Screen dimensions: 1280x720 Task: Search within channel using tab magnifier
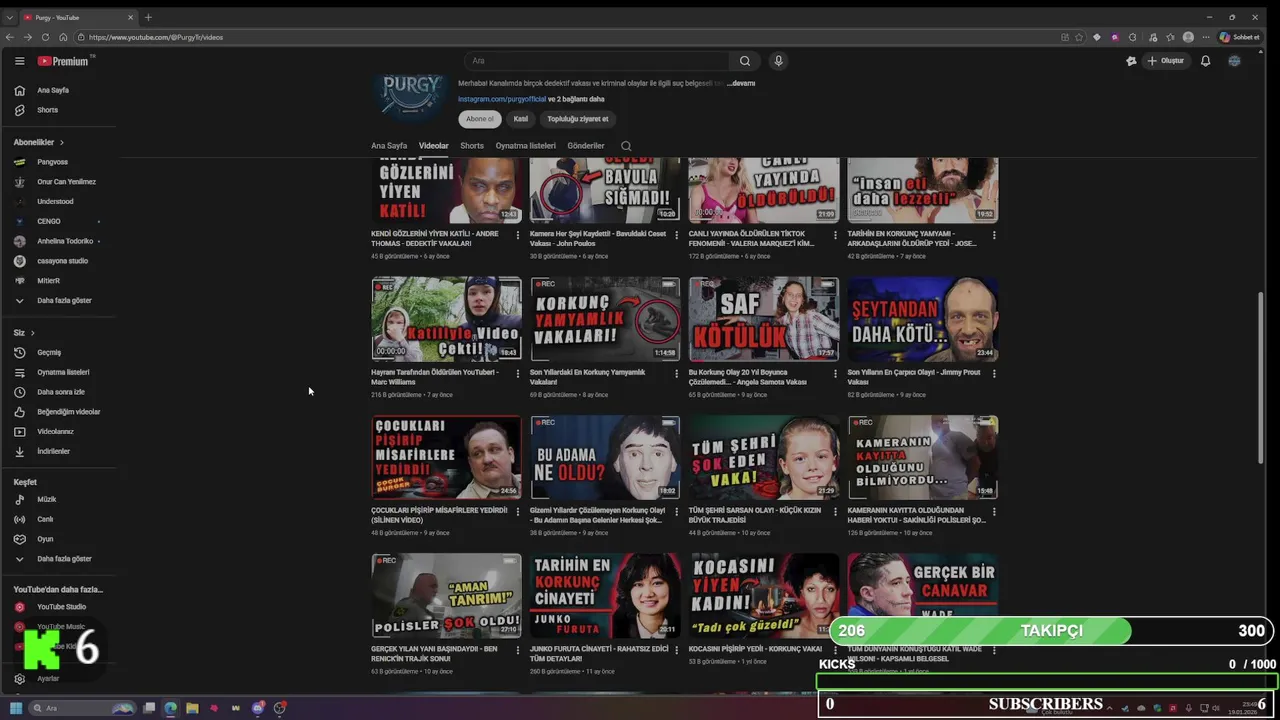tap(626, 146)
